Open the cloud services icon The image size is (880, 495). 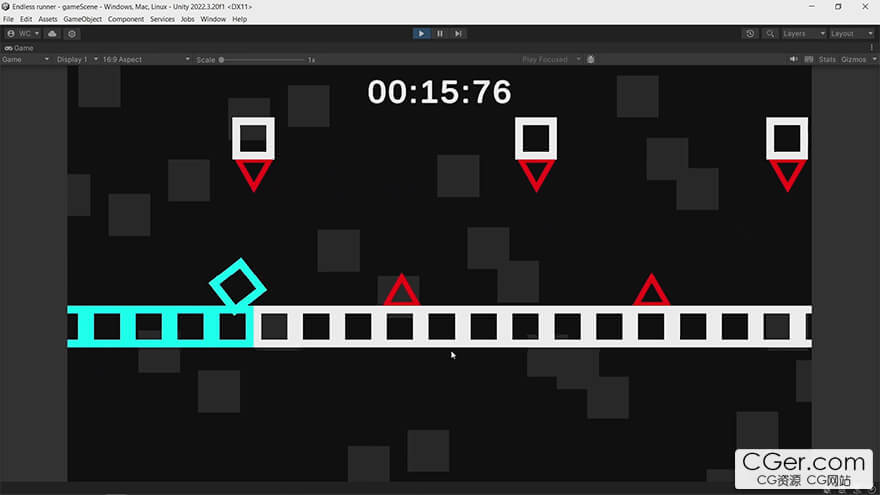[52, 34]
